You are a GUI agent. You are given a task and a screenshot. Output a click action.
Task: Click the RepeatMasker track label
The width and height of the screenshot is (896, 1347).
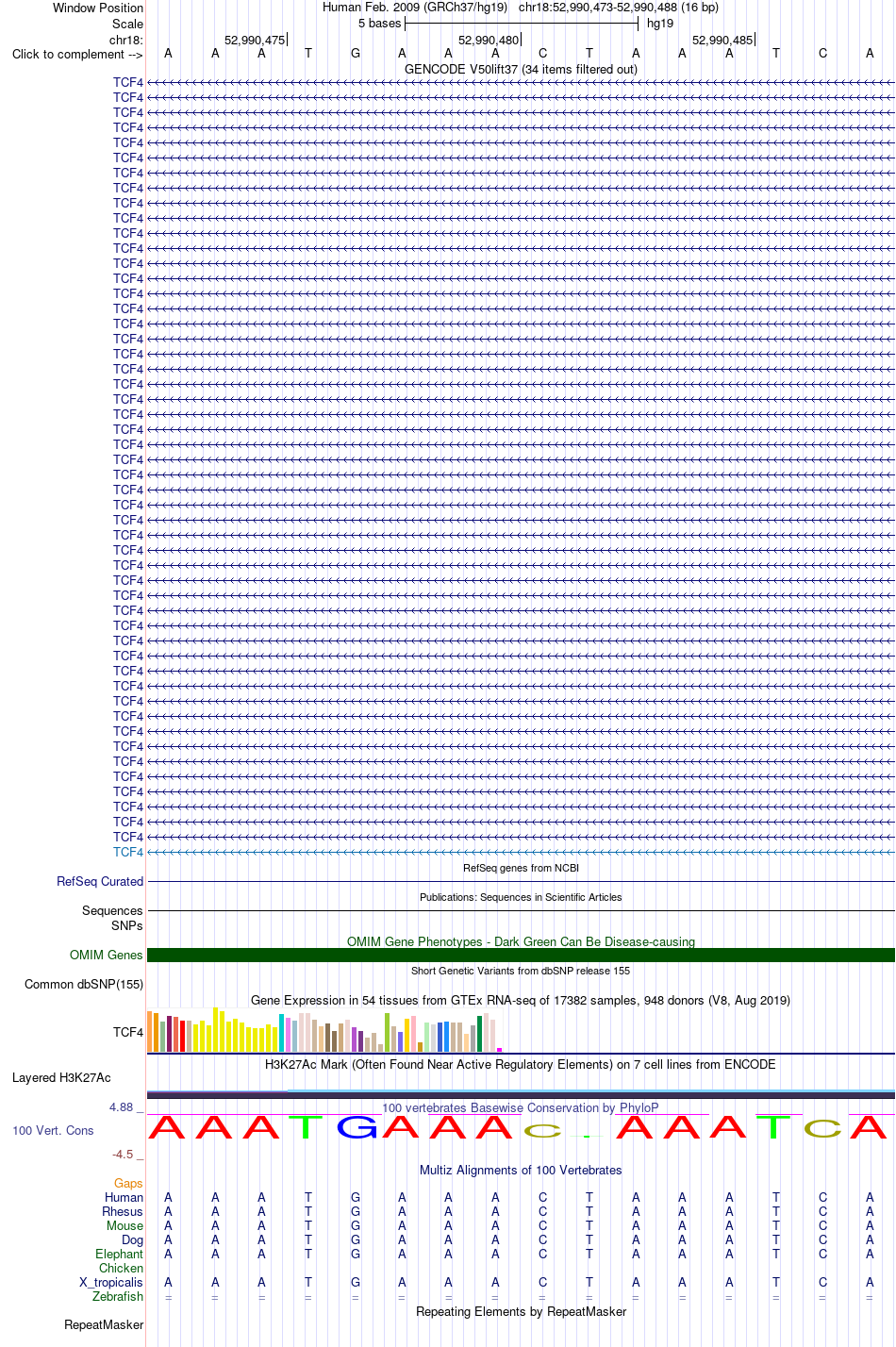pyautogui.click(x=104, y=1324)
